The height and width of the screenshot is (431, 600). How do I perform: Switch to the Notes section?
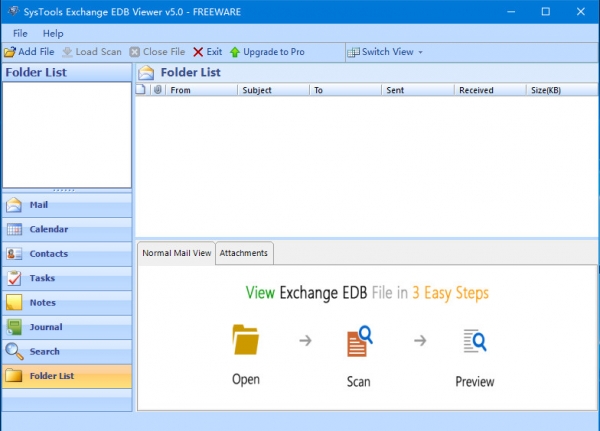coord(67,302)
